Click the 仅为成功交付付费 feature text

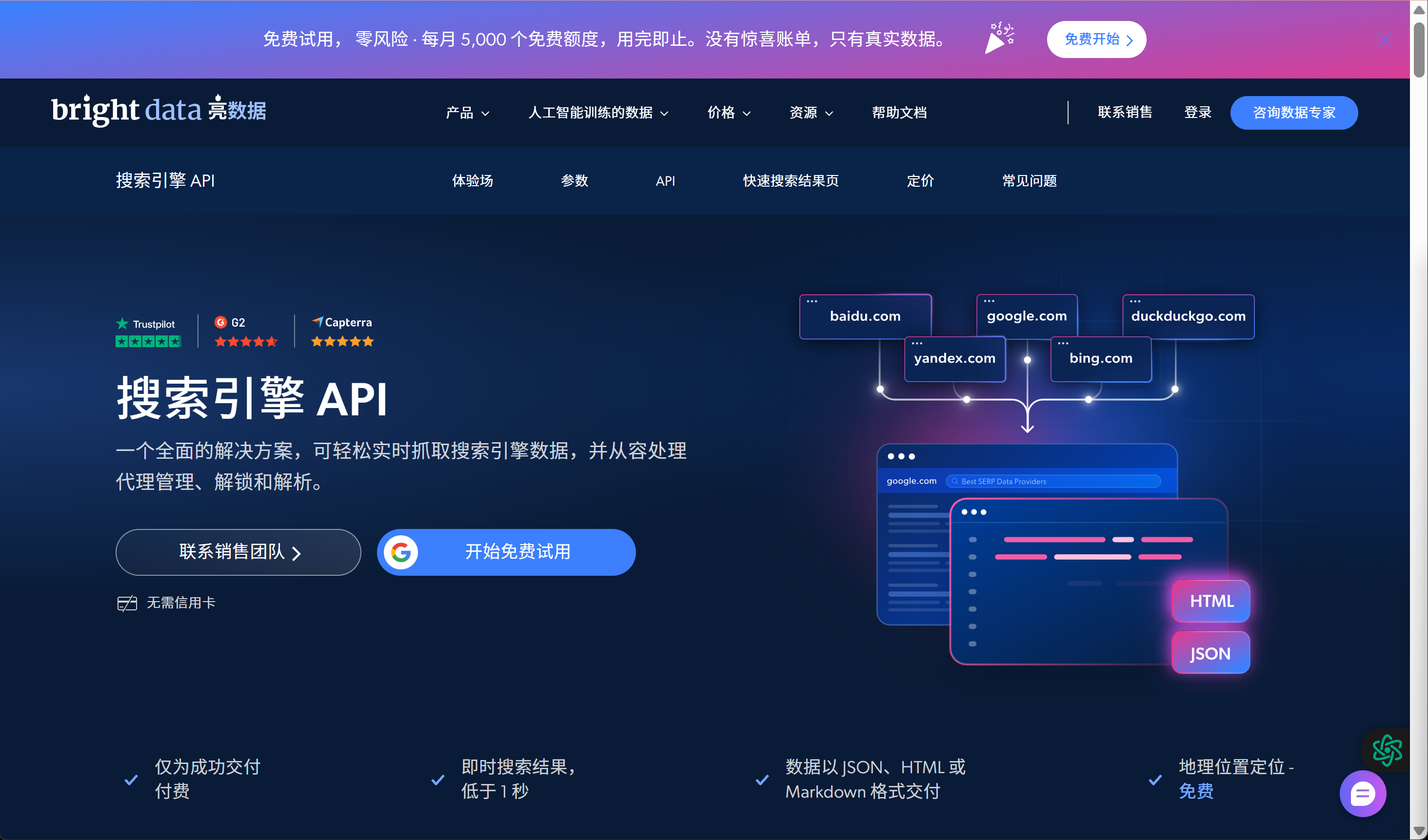click(x=207, y=779)
